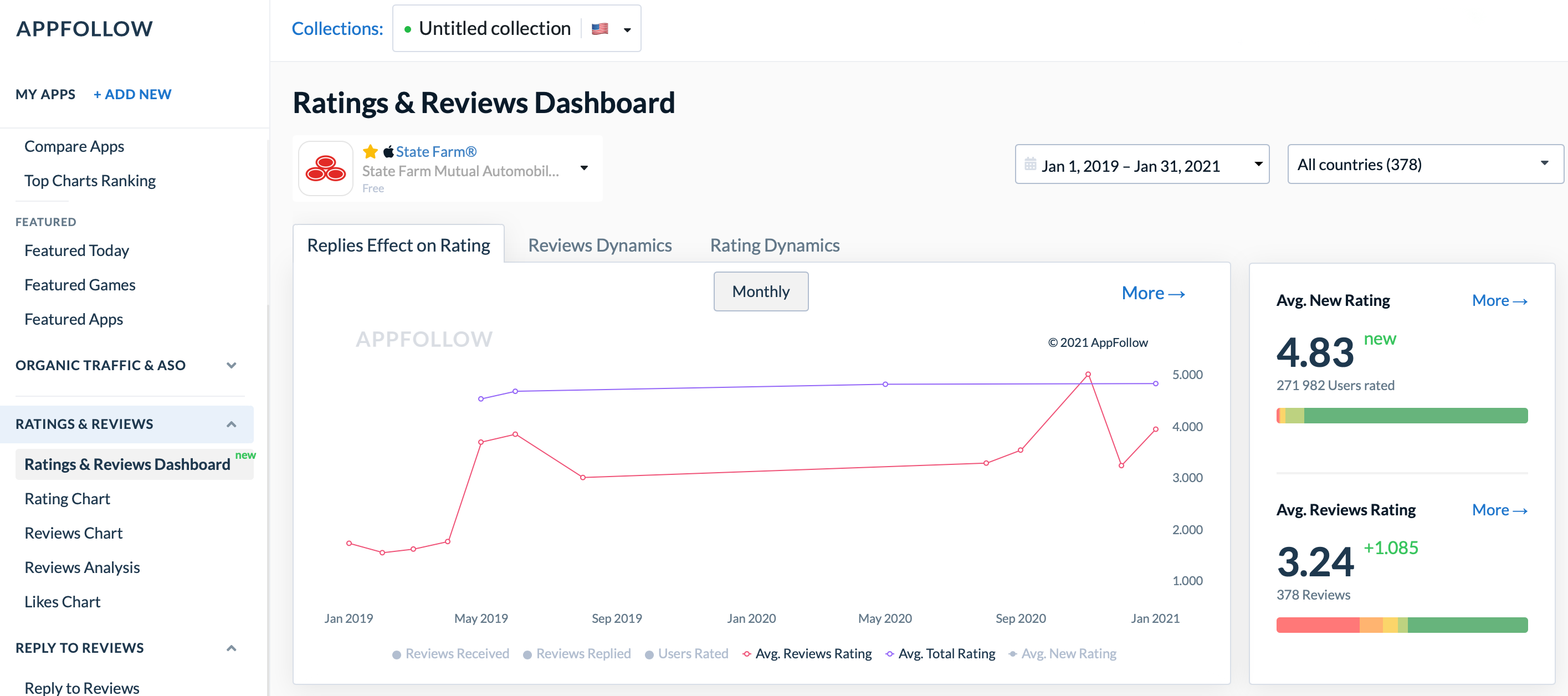Click the green status dot beside Untitled collection

pyautogui.click(x=408, y=29)
